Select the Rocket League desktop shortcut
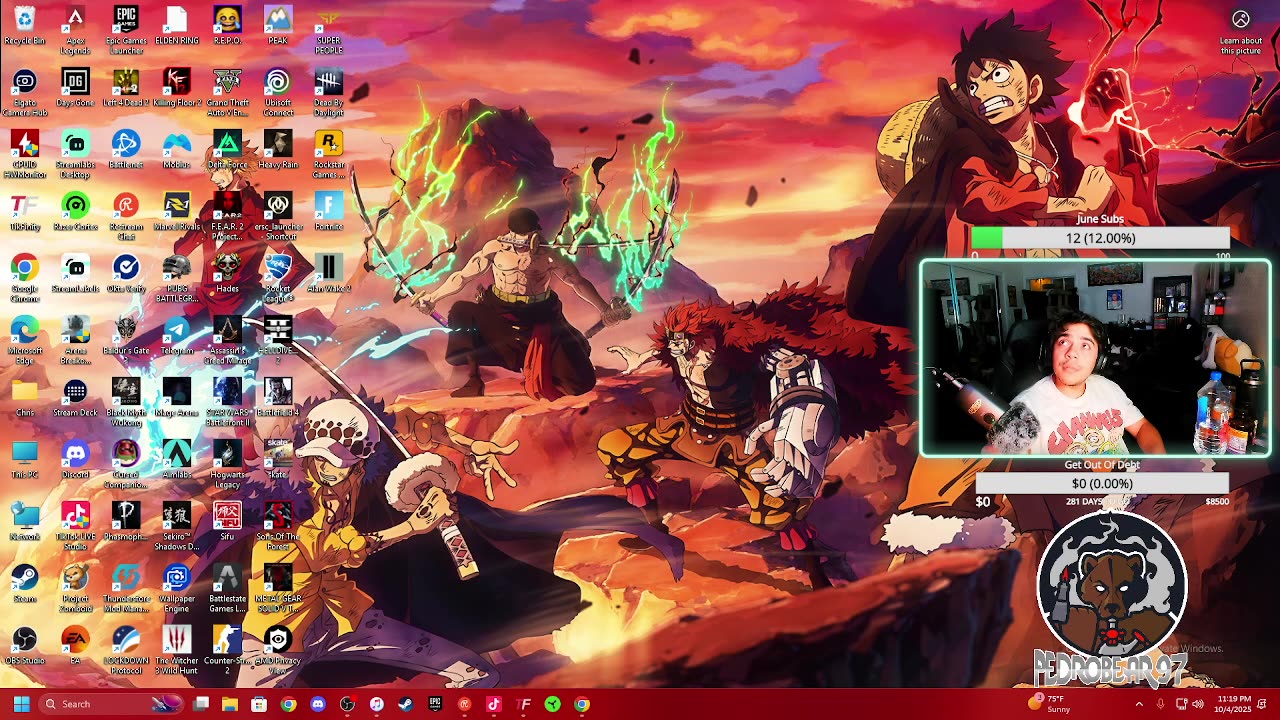Viewport: 1280px width, 720px height. (x=278, y=278)
